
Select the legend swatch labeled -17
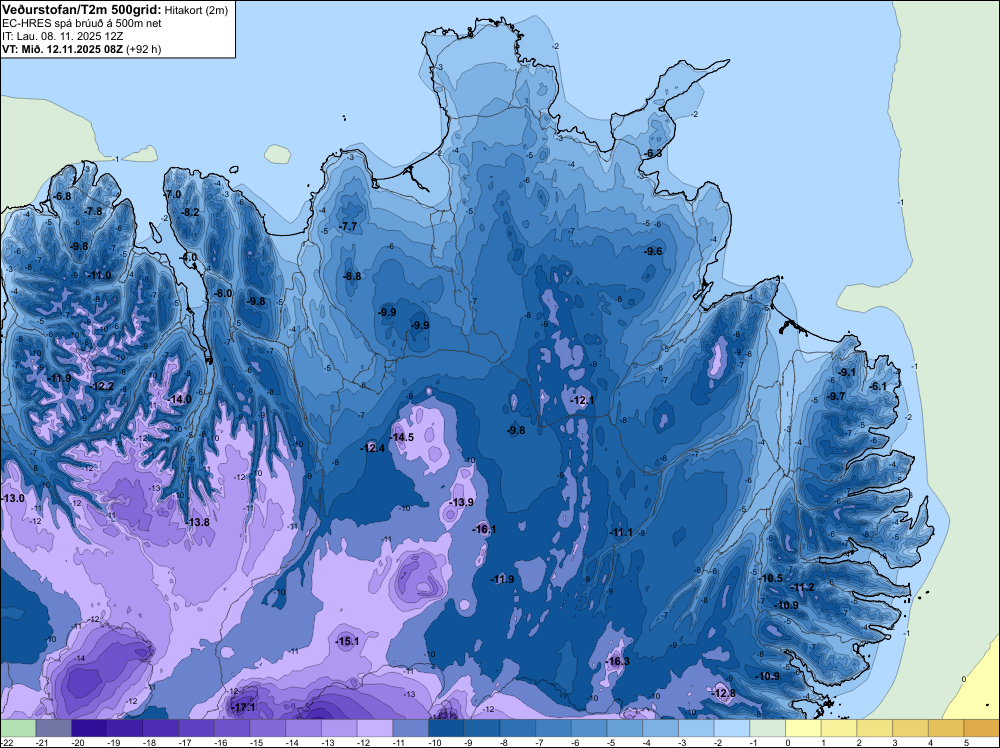coord(196,728)
